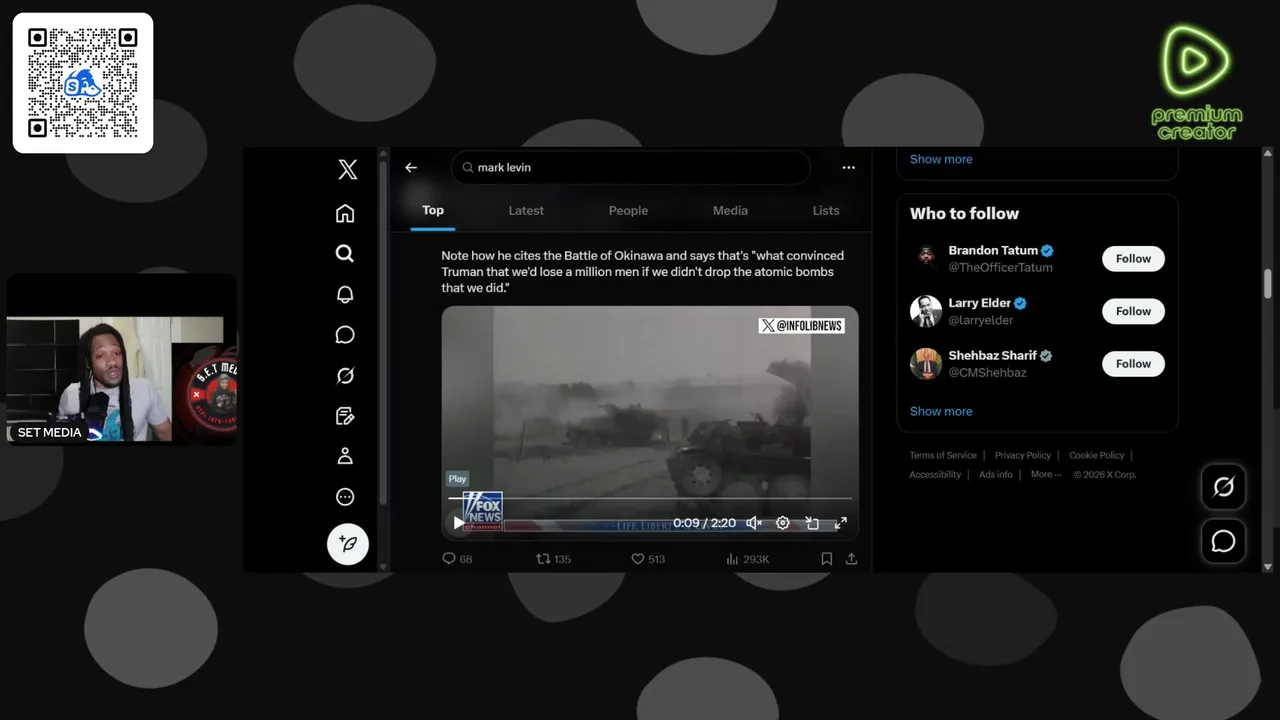1280x720 pixels.
Task: Open search options three-dot menu
Action: tap(848, 167)
